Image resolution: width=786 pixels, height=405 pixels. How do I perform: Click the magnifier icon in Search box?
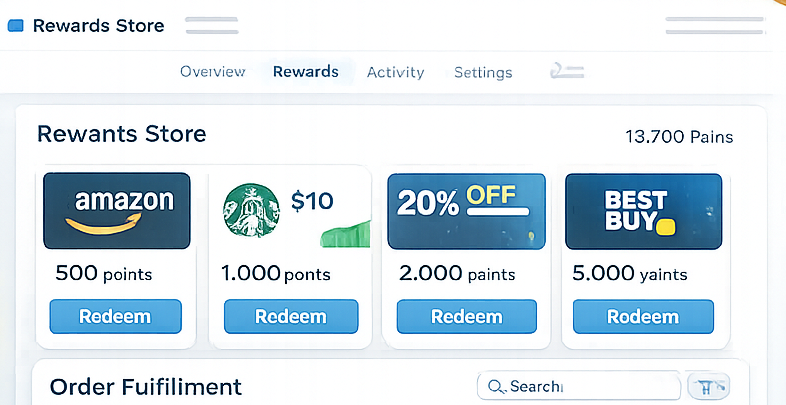click(x=495, y=386)
